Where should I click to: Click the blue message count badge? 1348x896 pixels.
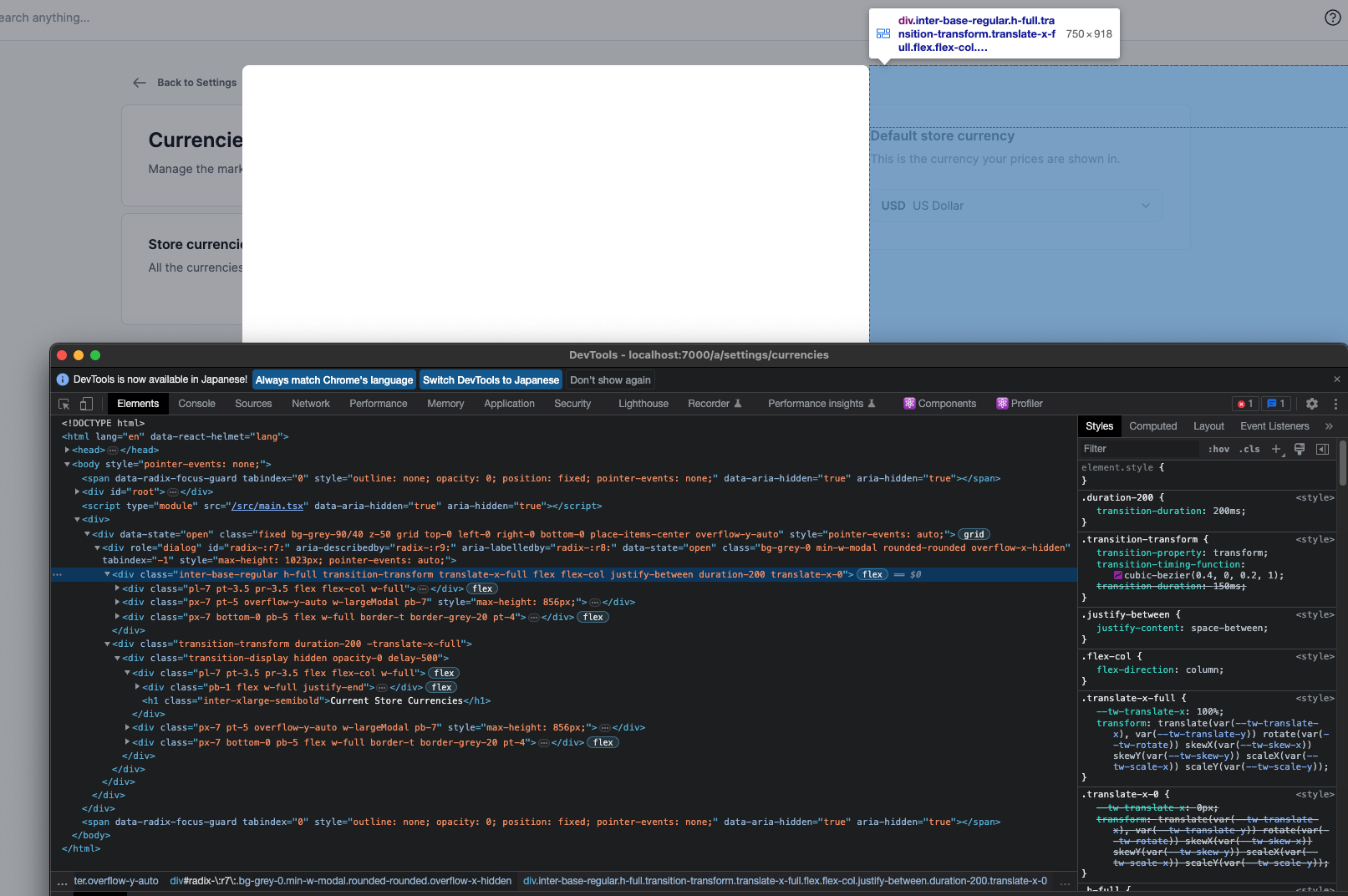[1276, 404]
